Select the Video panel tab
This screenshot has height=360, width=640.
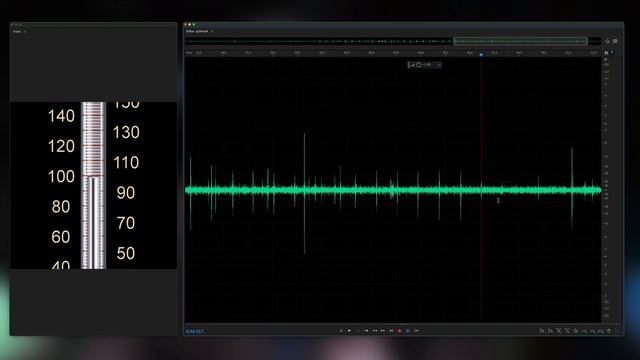tap(17, 31)
